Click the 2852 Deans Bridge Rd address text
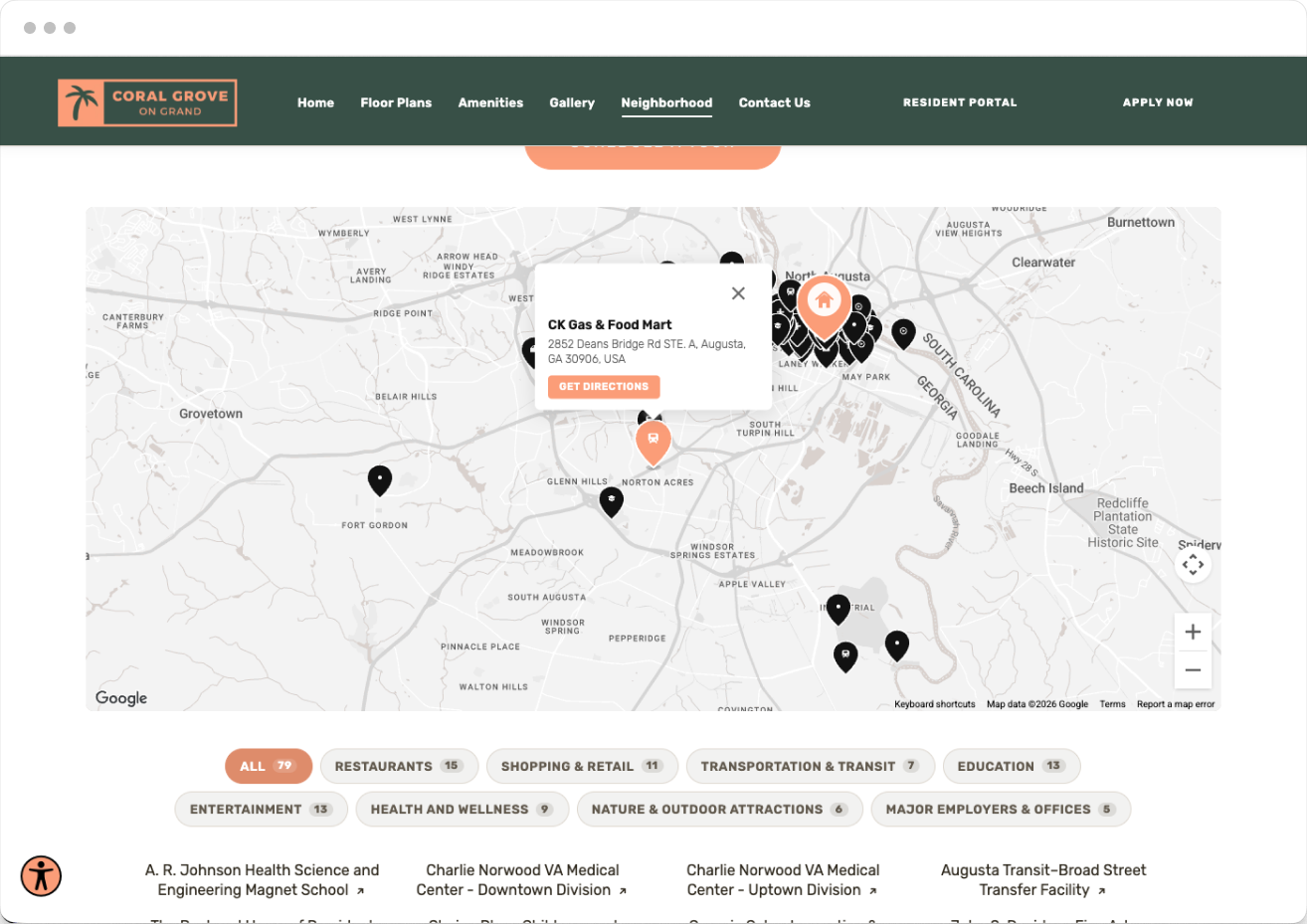 click(x=647, y=351)
